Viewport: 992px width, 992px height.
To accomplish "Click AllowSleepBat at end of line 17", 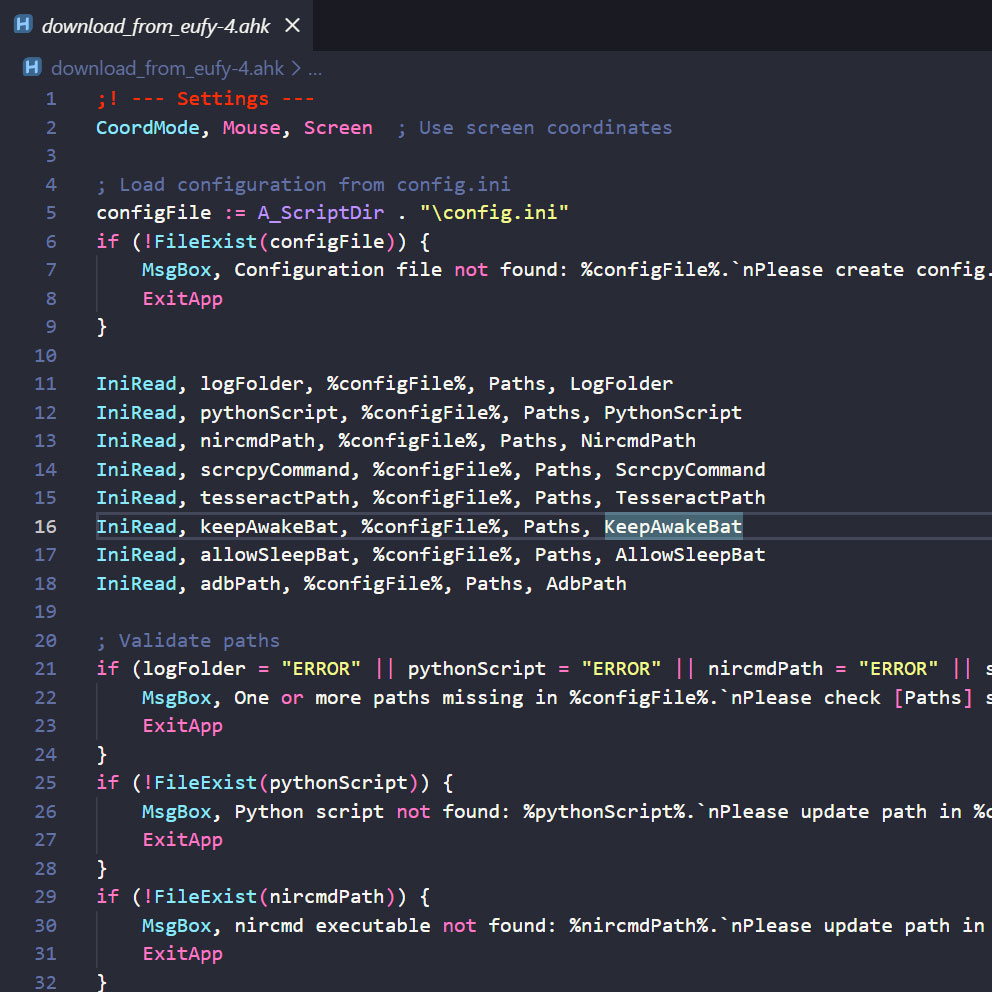I will [690, 554].
